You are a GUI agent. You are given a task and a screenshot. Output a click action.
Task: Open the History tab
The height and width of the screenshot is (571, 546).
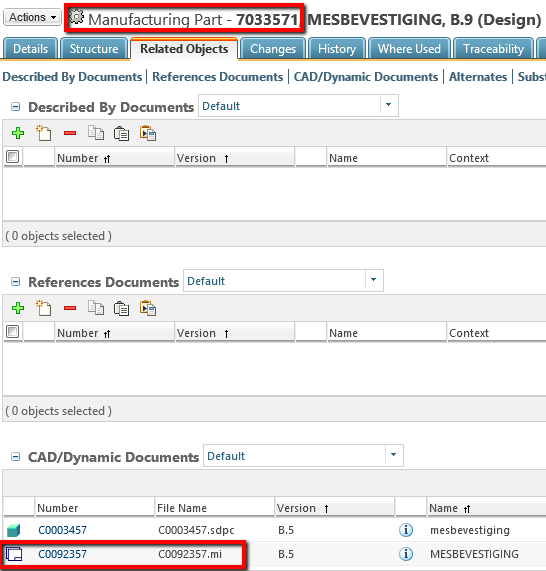(337, 48)
